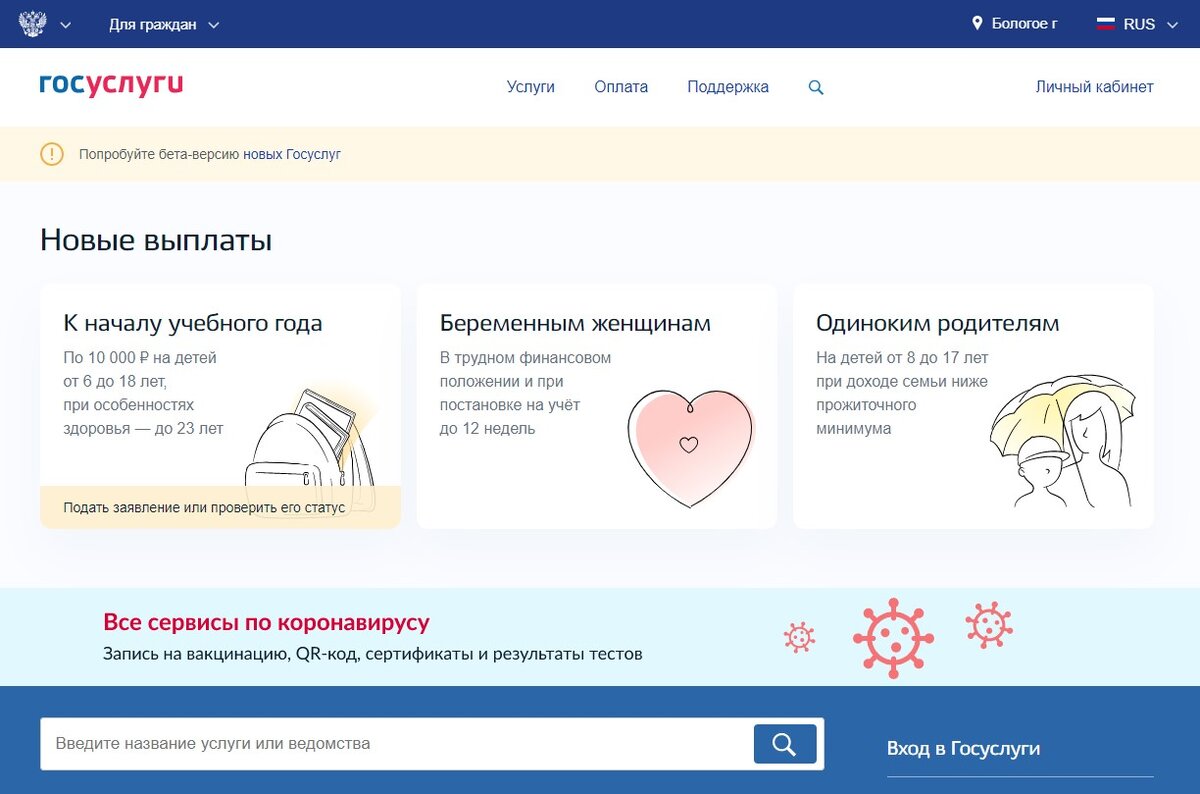The height and width of the screenshot is (794, 1200).
Task: Open the Услуги menu
Action: point(530,87)
